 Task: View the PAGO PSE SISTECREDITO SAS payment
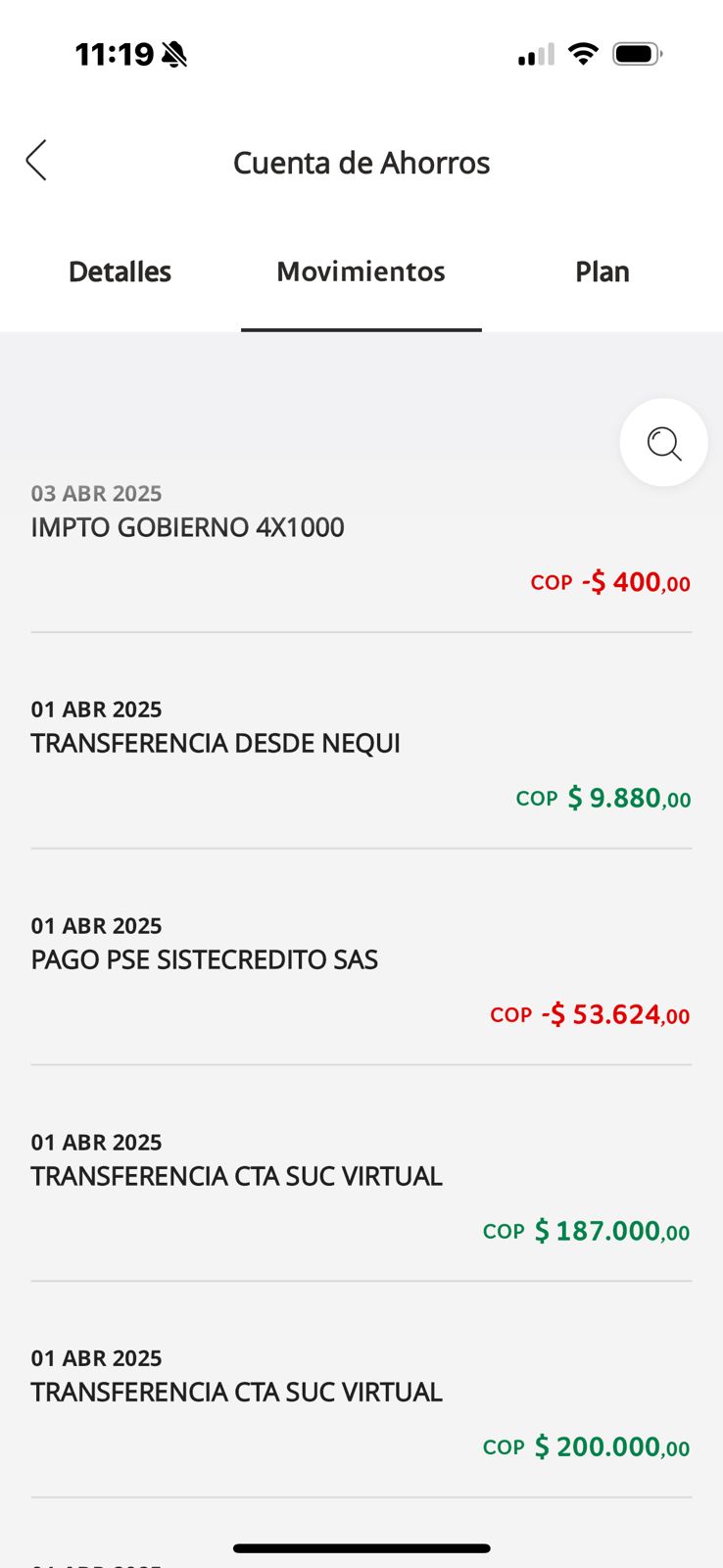[204, 959]
